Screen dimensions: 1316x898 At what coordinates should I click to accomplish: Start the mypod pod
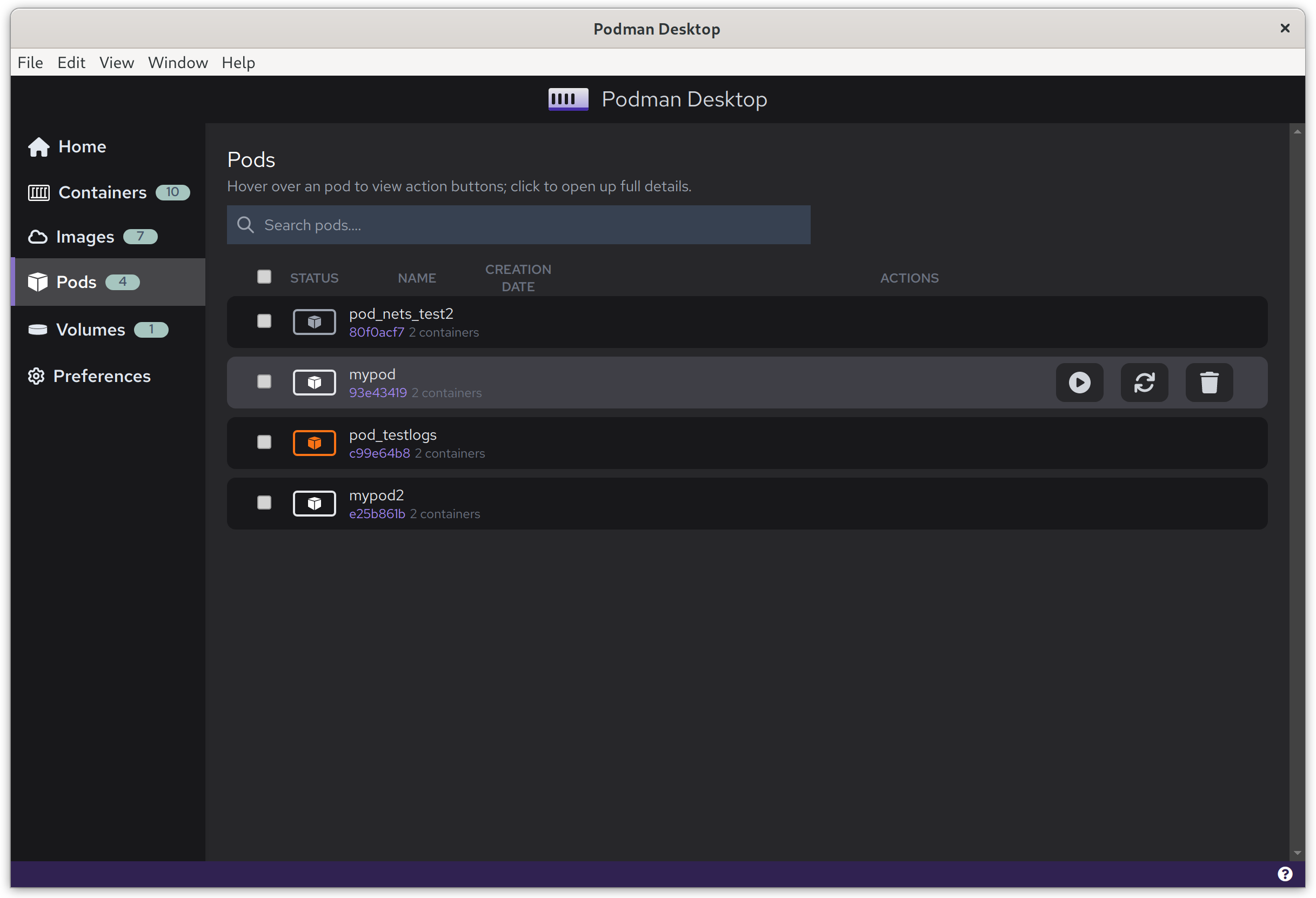coord(1079,383)
